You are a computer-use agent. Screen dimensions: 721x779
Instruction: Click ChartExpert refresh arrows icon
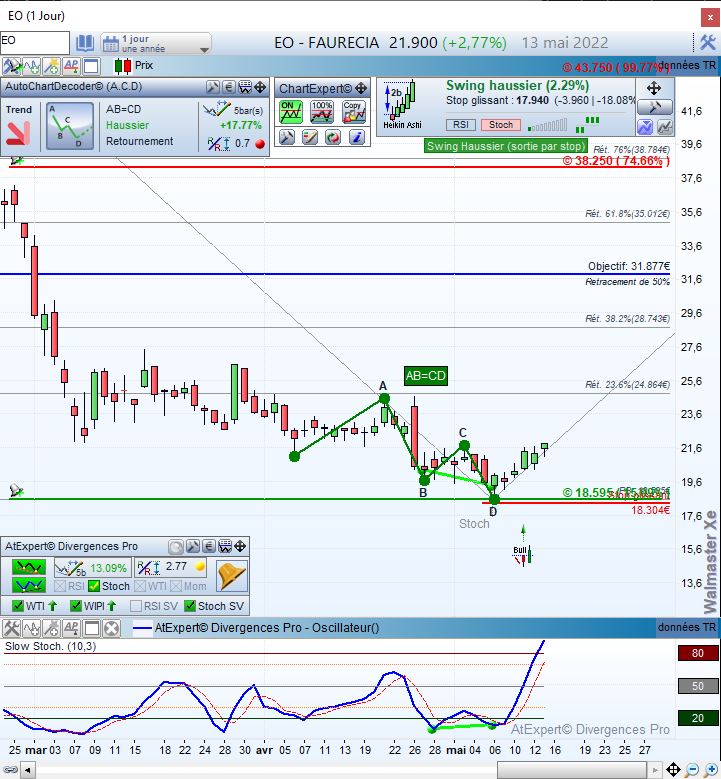[333, 137]
